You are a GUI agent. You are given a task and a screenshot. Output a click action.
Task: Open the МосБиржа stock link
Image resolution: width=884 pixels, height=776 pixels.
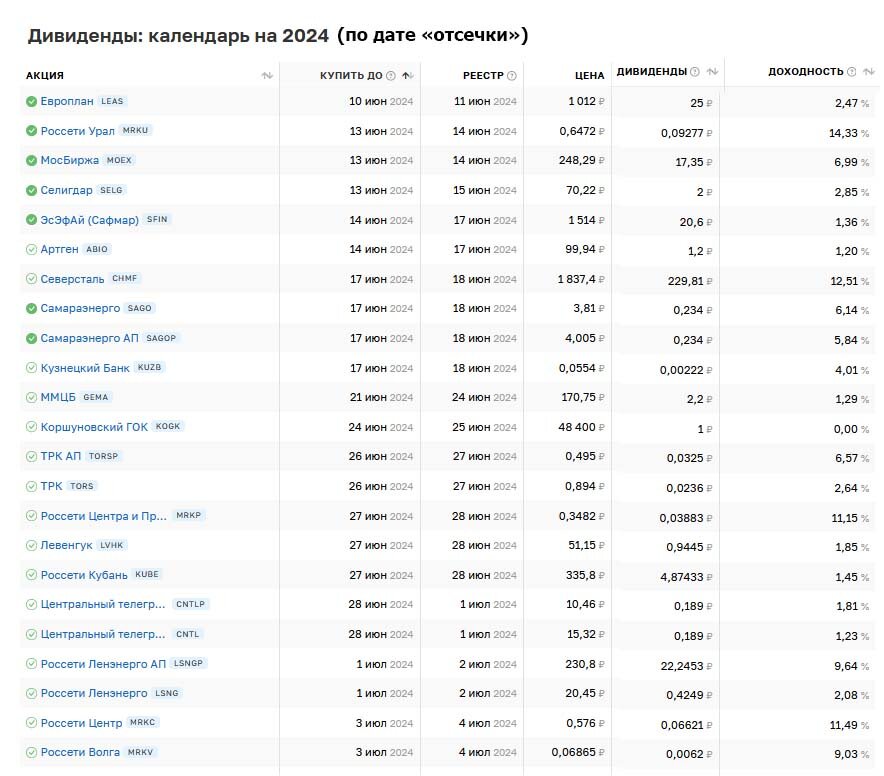[70, 160]
